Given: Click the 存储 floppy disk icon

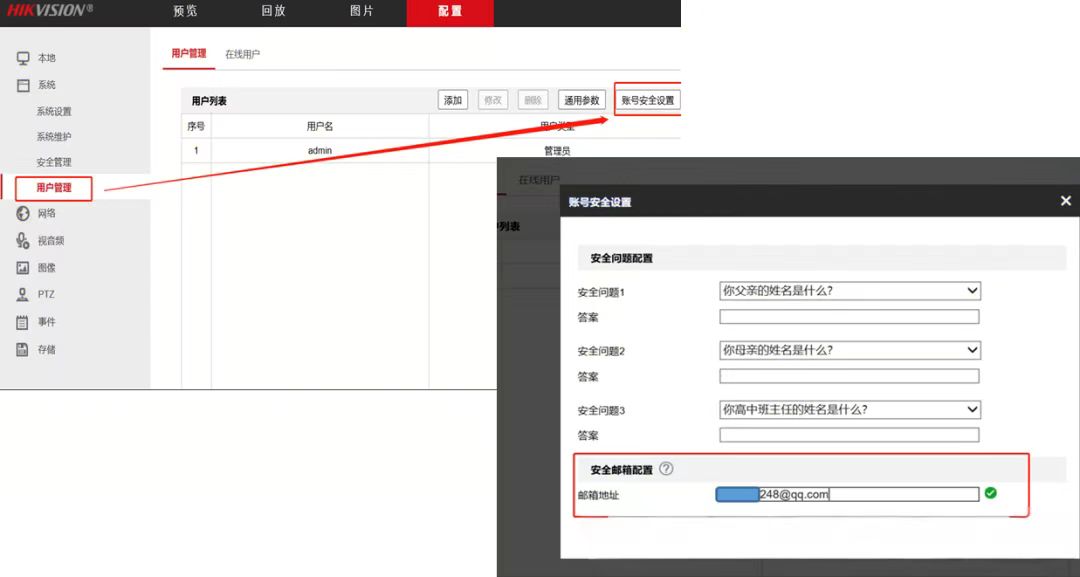Looking at the screenshot, I should click(x=23, y=349).
